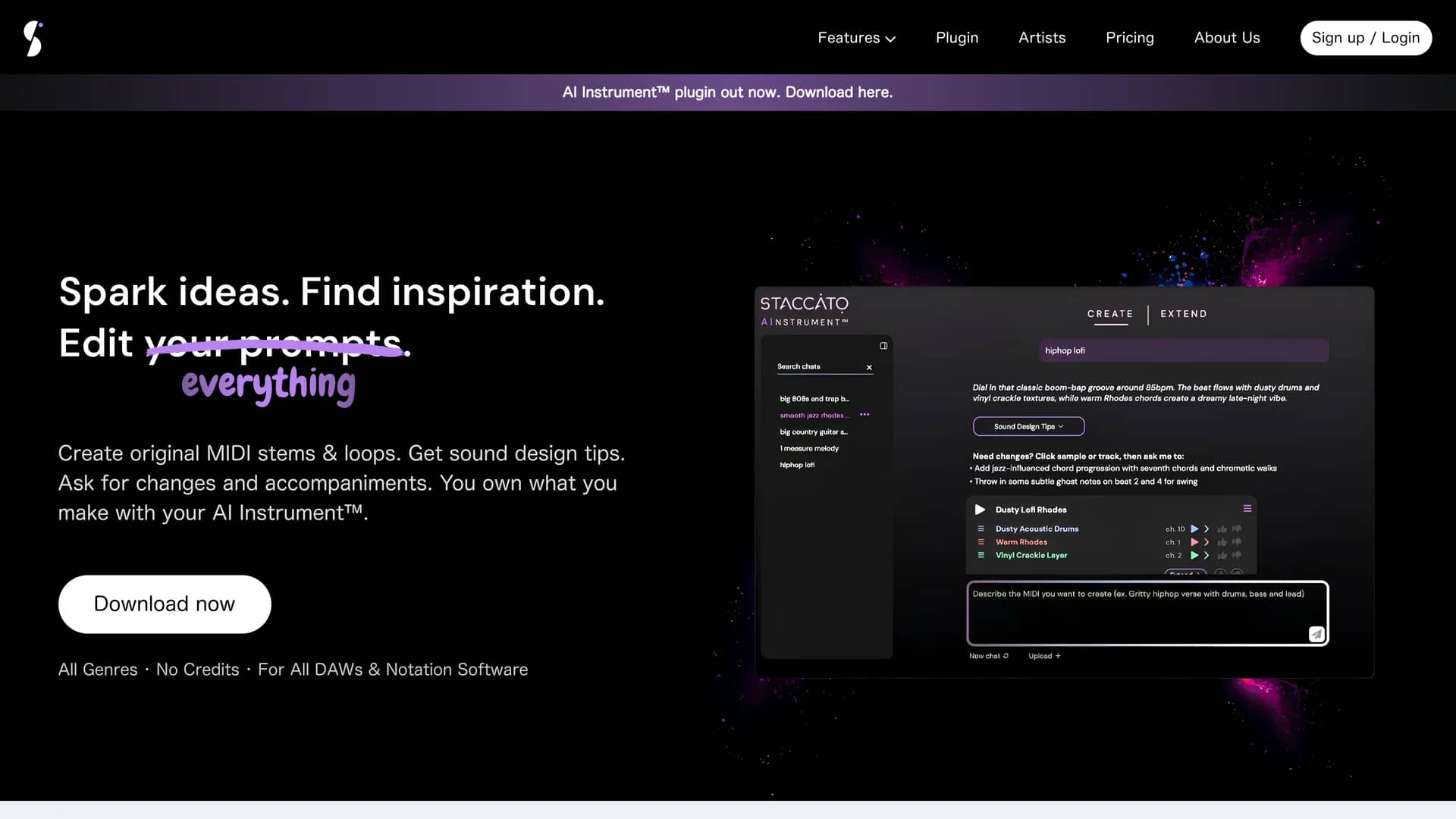Thumbs up the Dusty Acoustic Drums track
This screenshot has height=819, width=1456.
coord(1222,529)
